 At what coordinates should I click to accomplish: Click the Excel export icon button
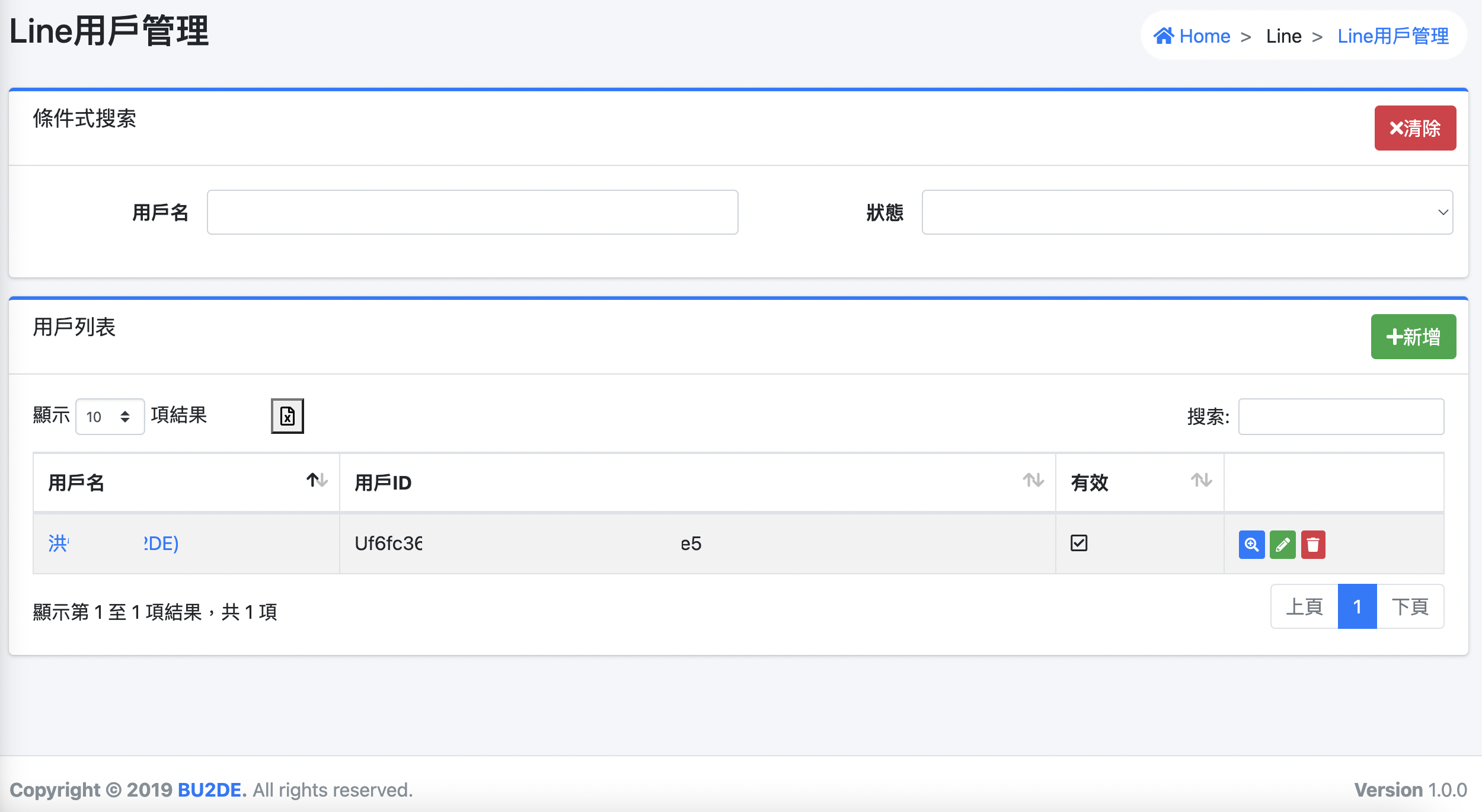coord(288,416)
